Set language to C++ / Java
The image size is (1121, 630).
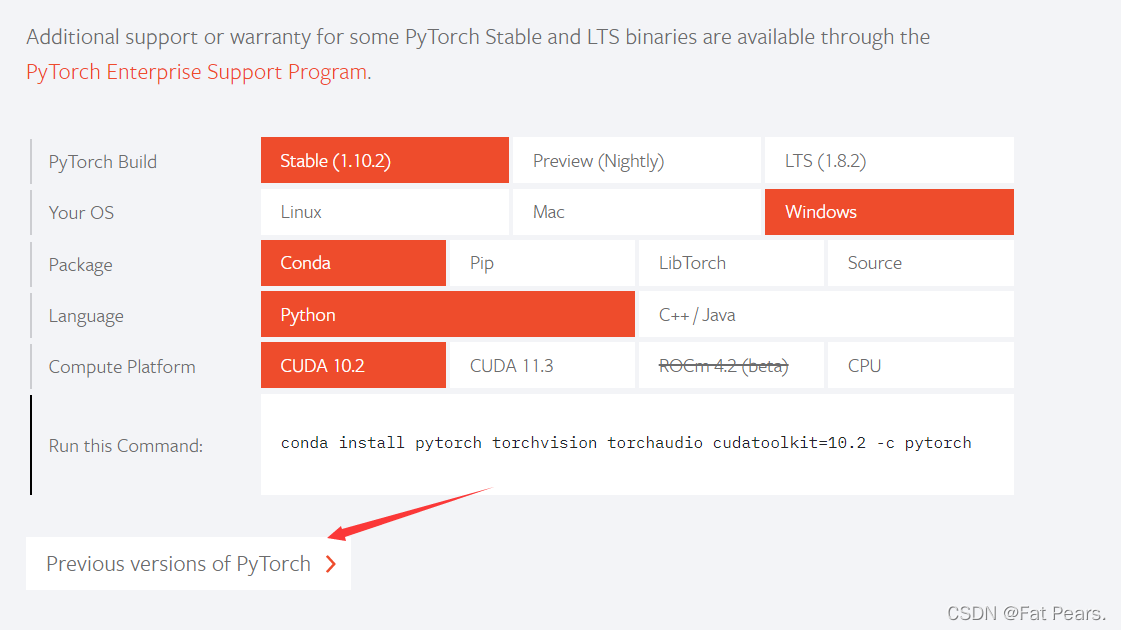point(826,314)
